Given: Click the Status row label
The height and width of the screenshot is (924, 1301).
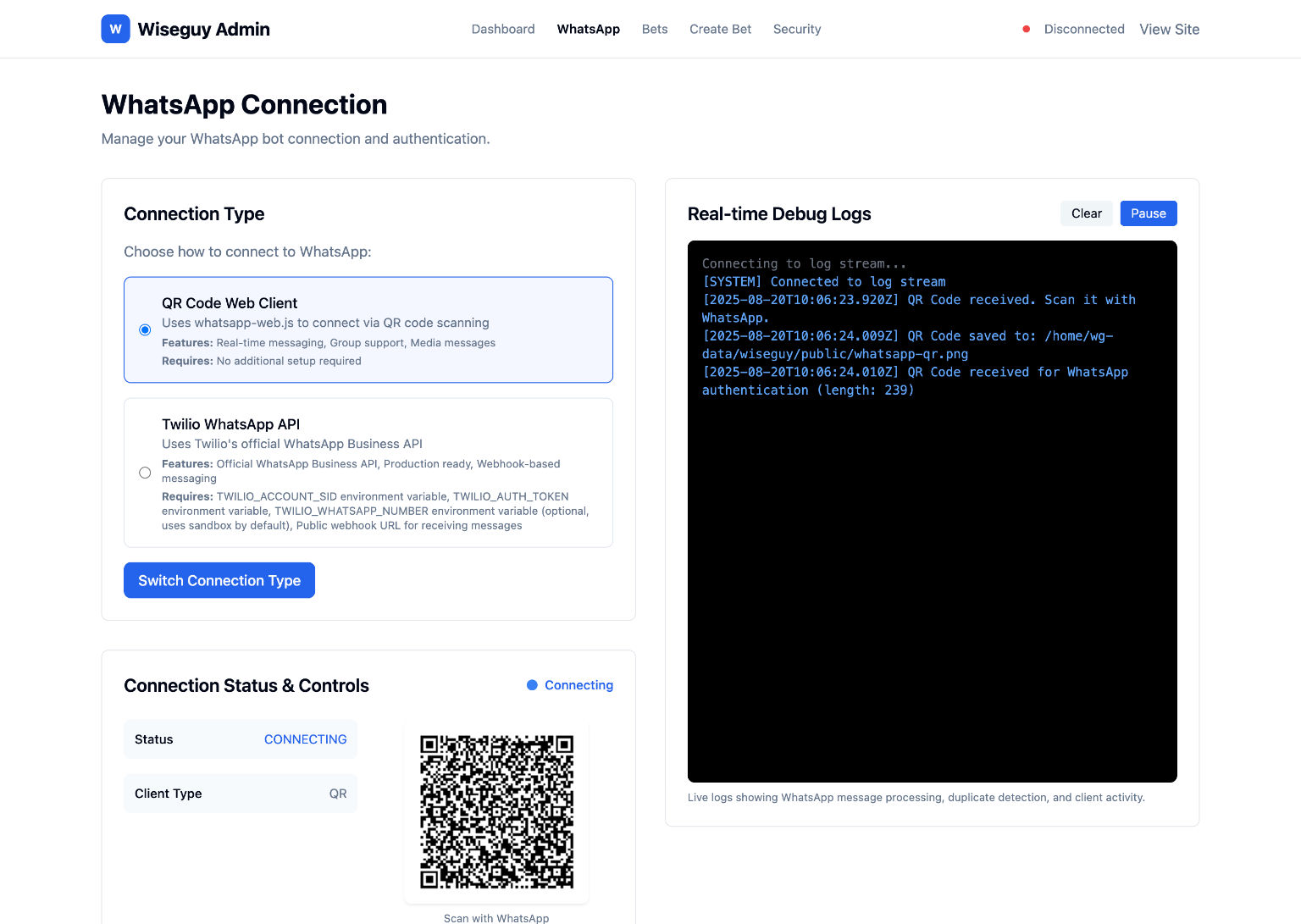Looking at the screenshot, I should click(153, 739).
